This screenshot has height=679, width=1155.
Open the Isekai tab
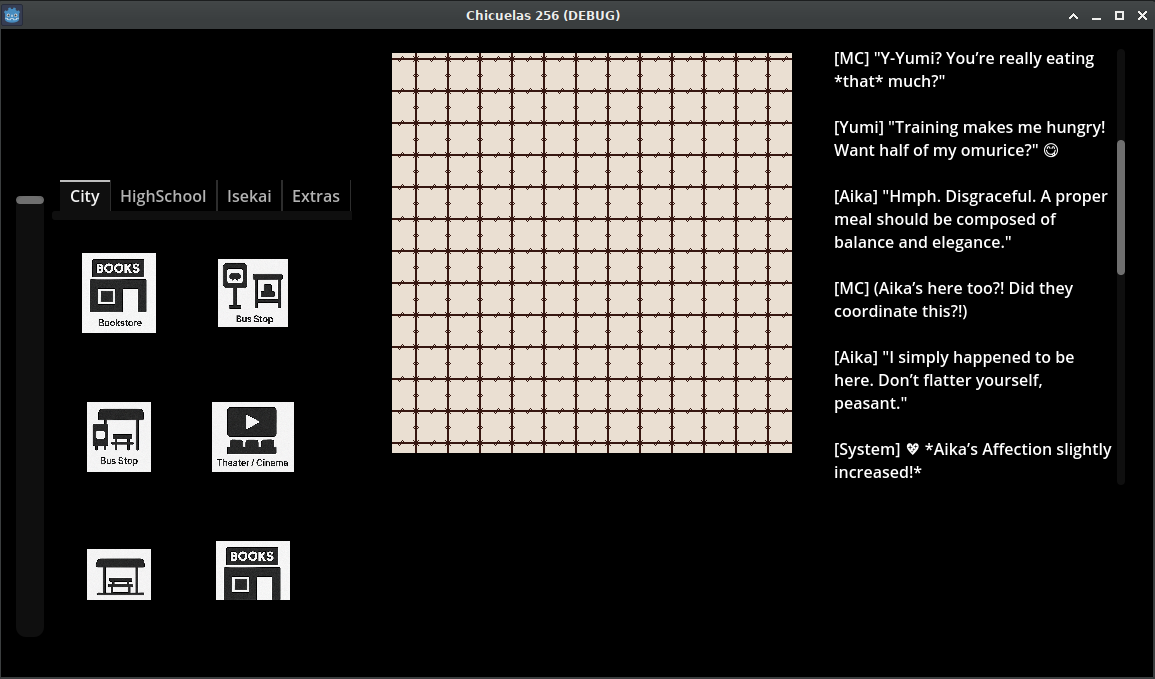click(249, 196)
